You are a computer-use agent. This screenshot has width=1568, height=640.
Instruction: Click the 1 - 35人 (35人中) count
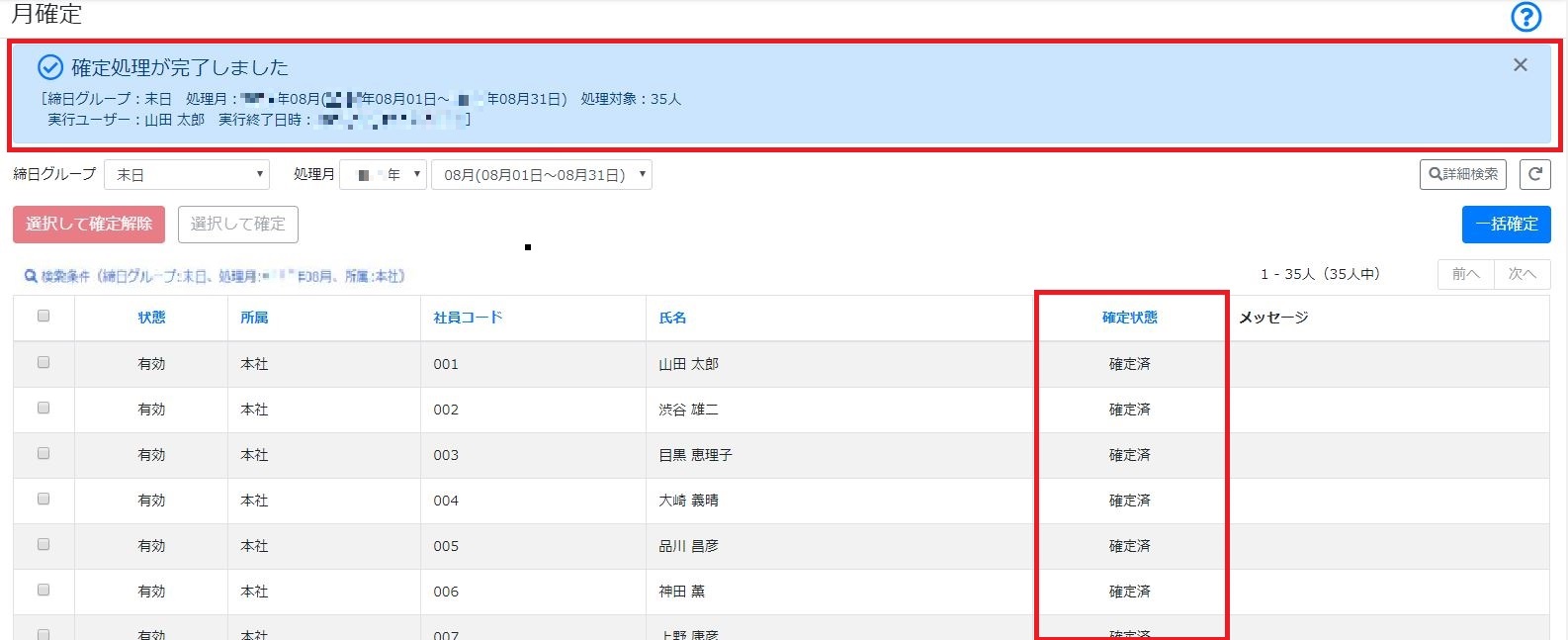click(x=1320, y=274)
